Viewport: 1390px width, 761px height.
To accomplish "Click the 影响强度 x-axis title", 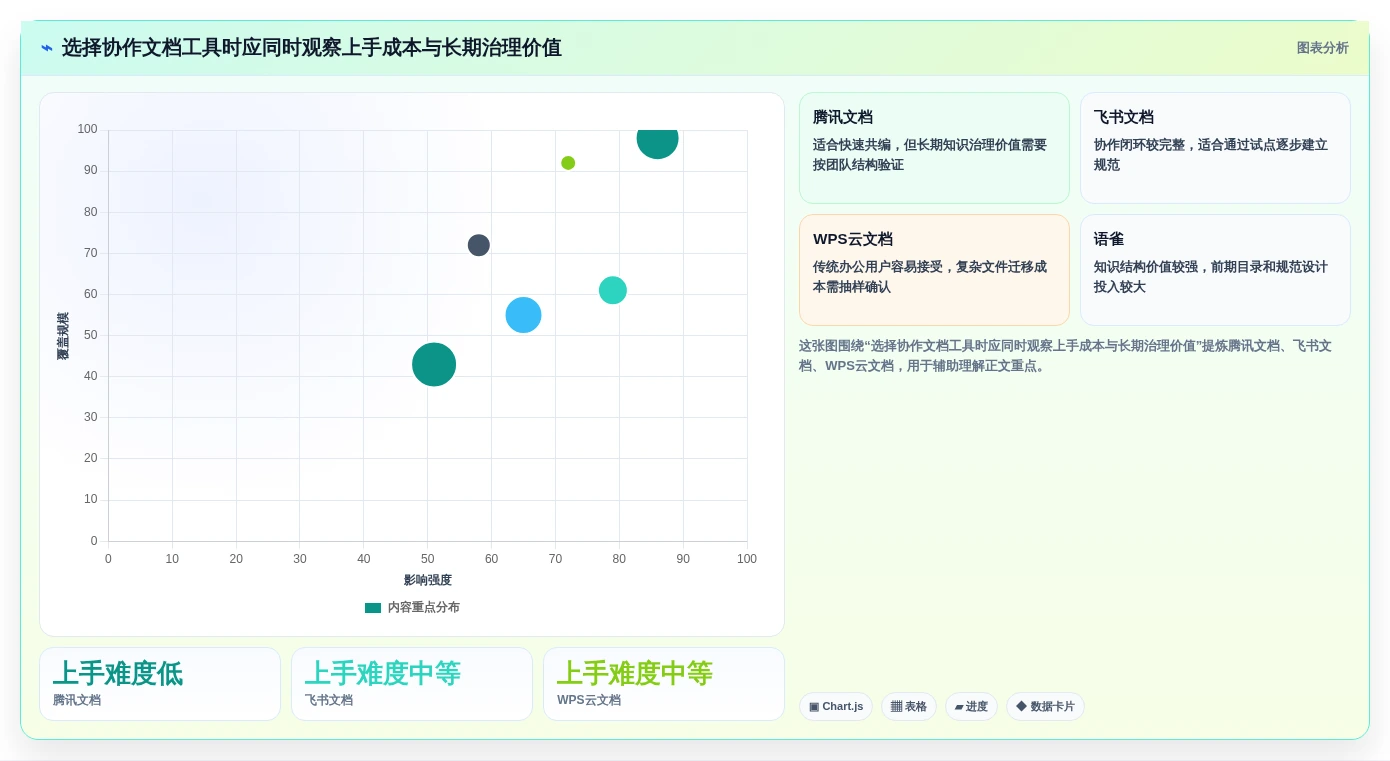I will 428,580.
